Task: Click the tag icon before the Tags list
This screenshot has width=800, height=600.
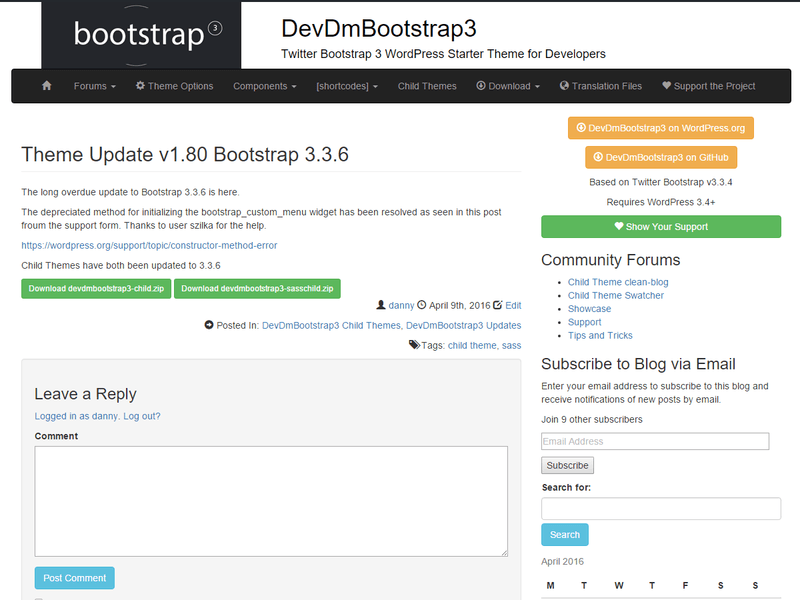Action: pos(412,344)
